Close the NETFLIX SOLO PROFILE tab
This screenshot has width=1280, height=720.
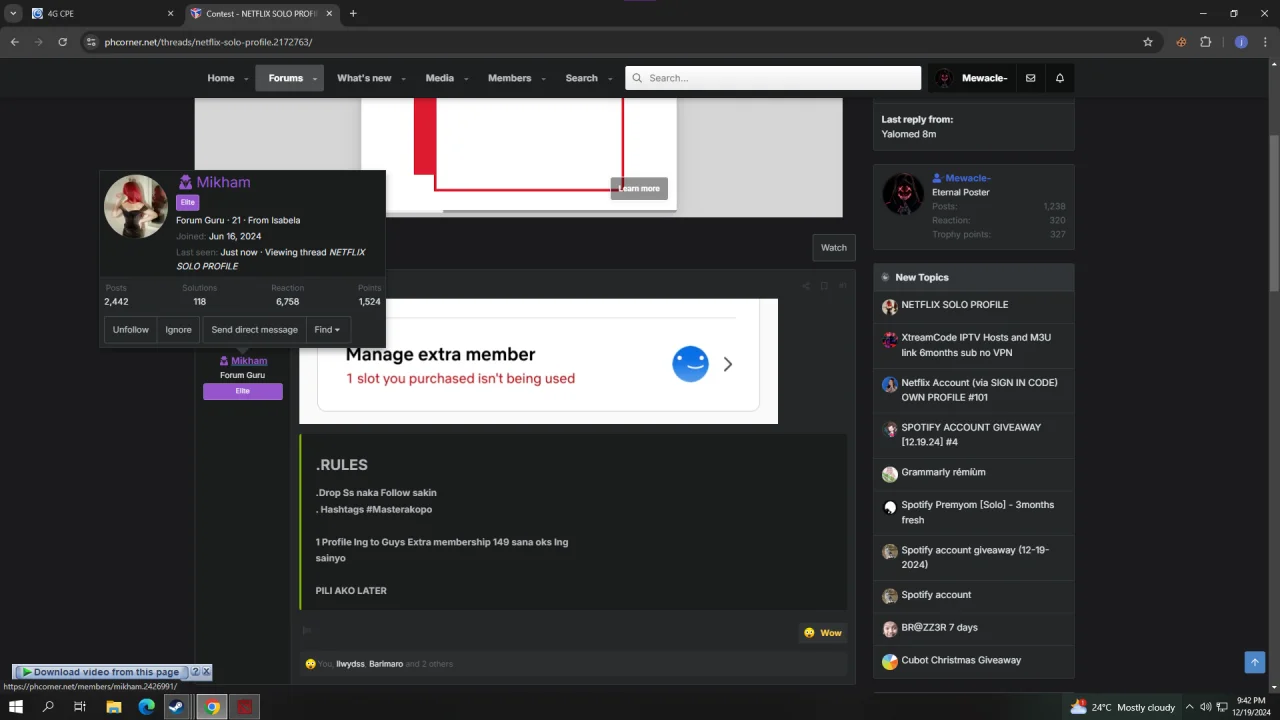pos(329,14)
